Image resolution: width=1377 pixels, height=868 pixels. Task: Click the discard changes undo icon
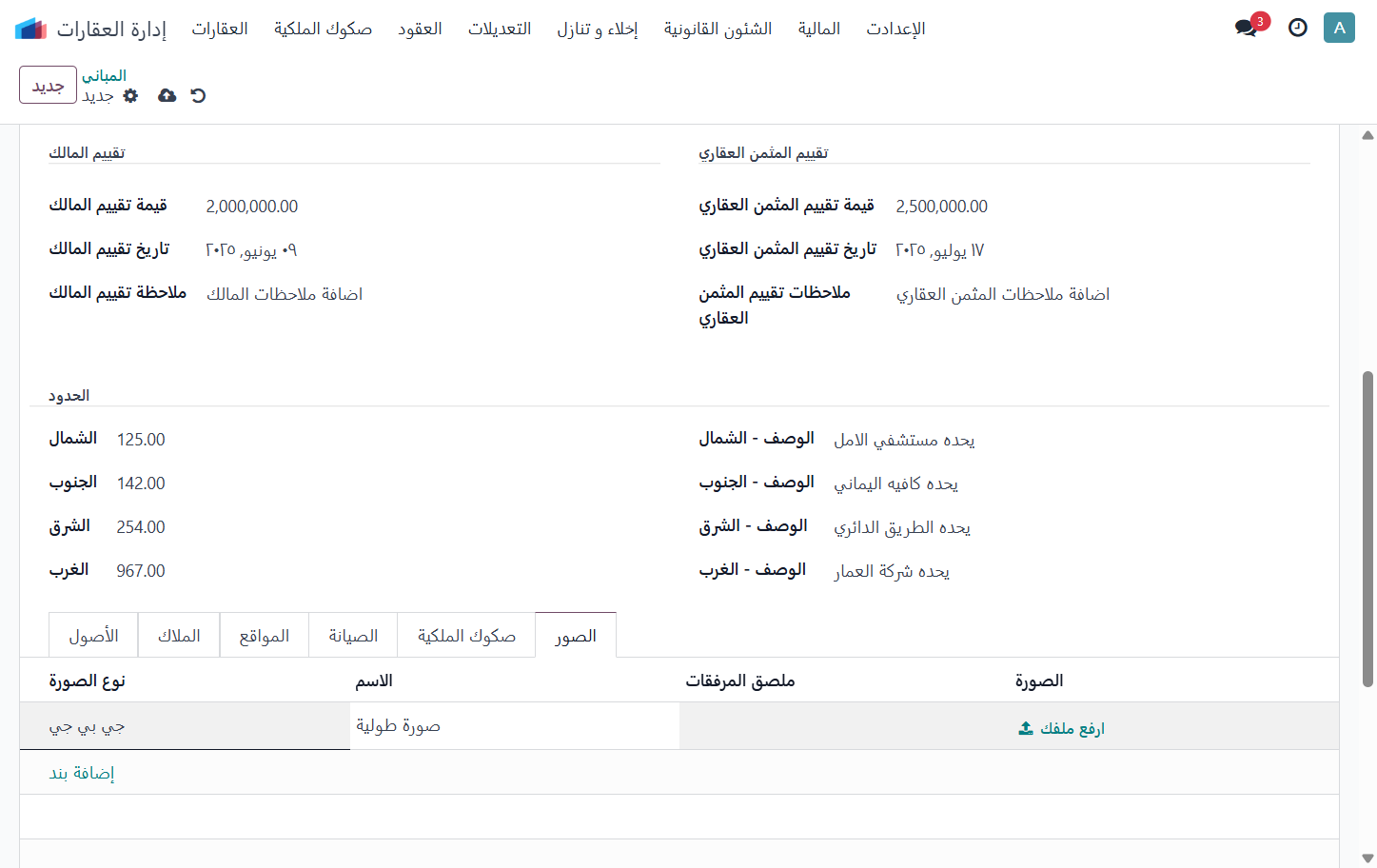[198, 95]
